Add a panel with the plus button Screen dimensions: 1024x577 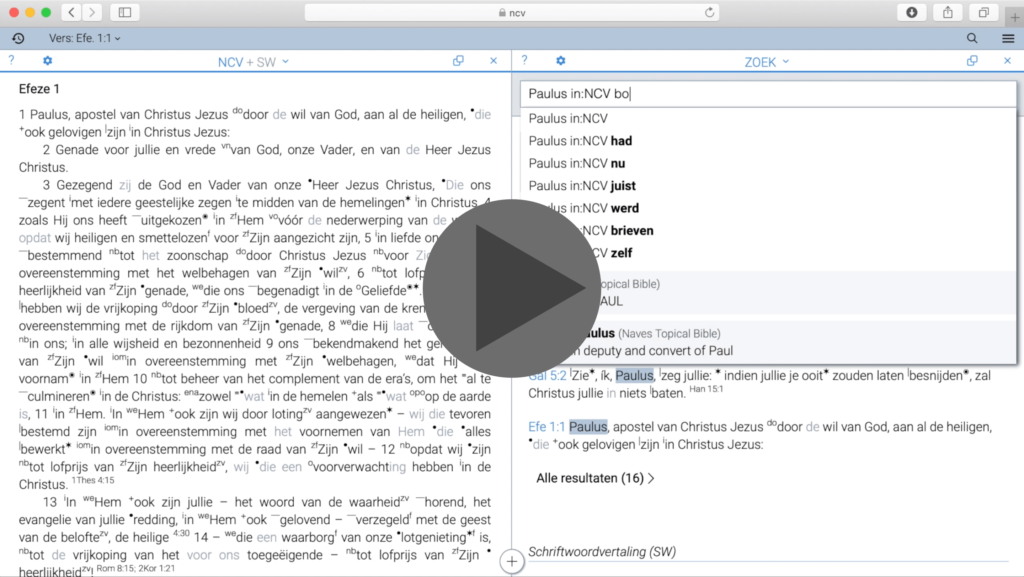point(512,561)
